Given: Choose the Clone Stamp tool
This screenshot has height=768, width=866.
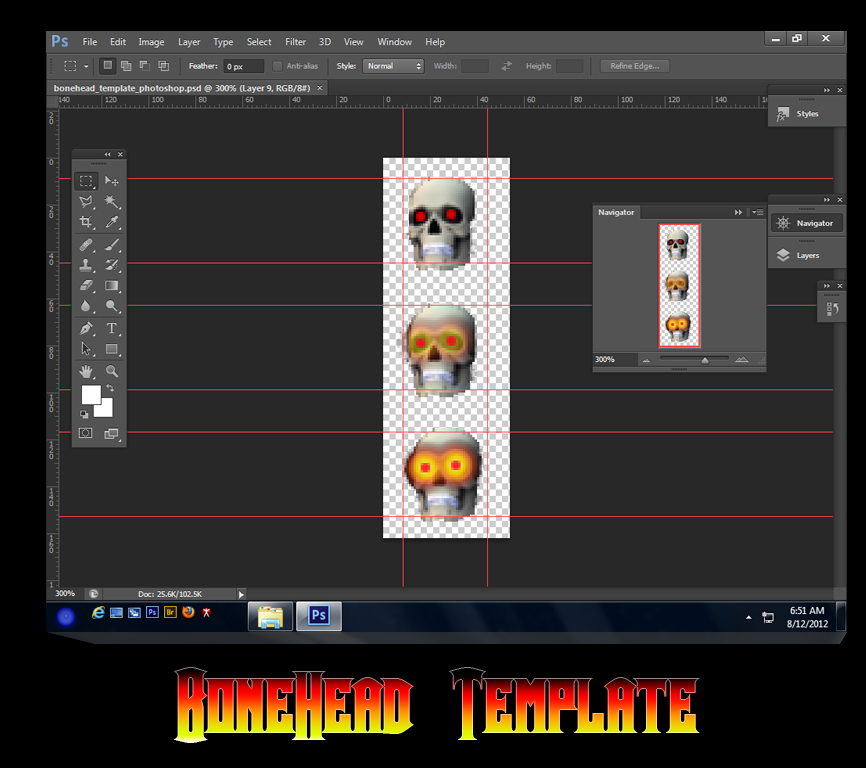Looking at the screenshot, I should [x=85, y=264].
